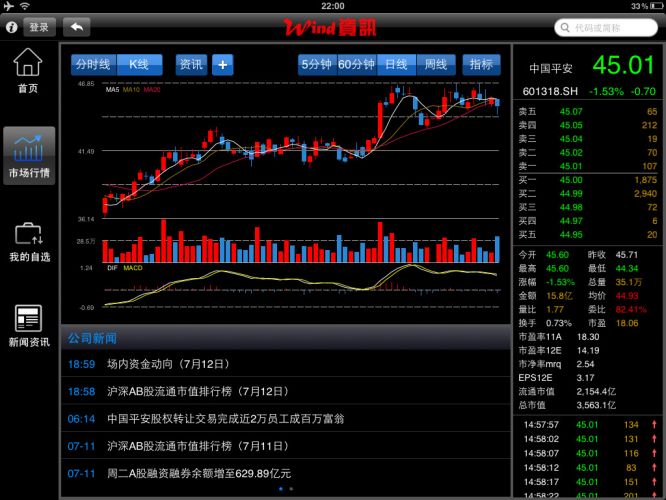Image resolution: width=666 pixels, height=500 pixels.
Task: Click the info icon beside 登录
Action: [13, 27]
